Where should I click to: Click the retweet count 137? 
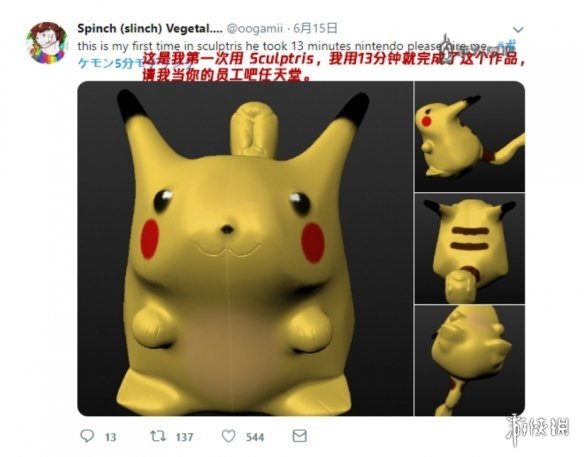tap(184, 437)
